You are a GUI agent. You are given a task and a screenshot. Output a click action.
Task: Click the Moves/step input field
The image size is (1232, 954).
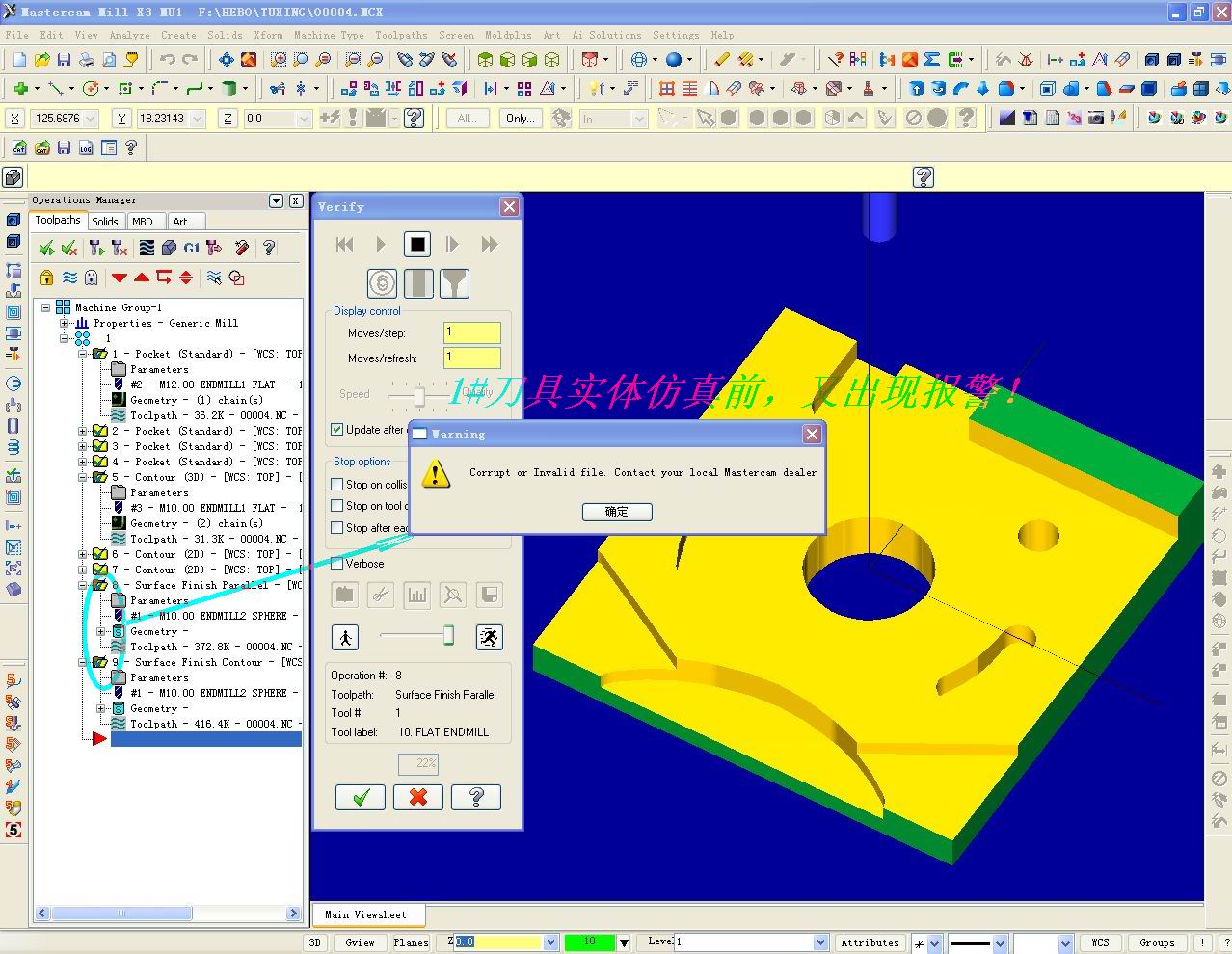[471, 332]
